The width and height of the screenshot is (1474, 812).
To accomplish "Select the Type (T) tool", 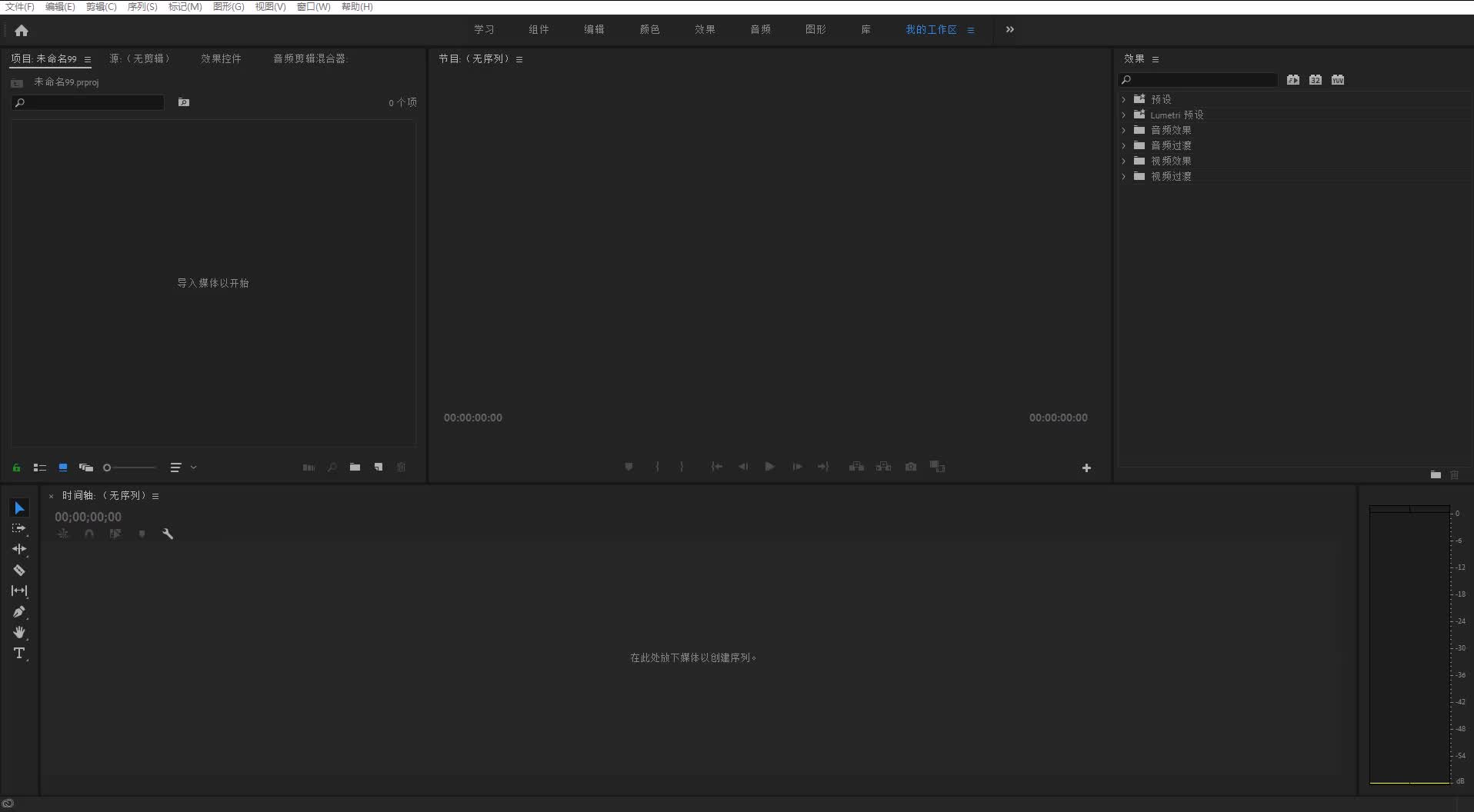I will click(19, 653).
